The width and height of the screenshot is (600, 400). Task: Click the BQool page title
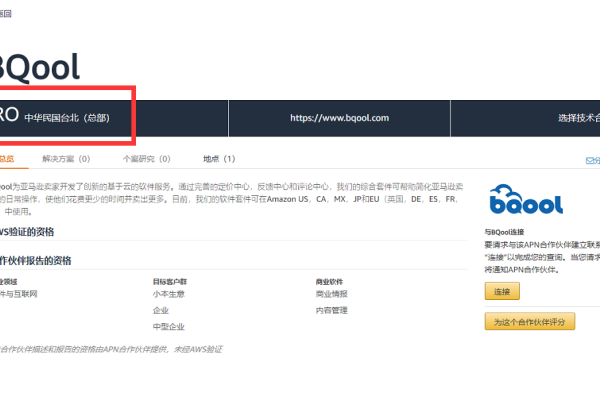click(38, 67)
